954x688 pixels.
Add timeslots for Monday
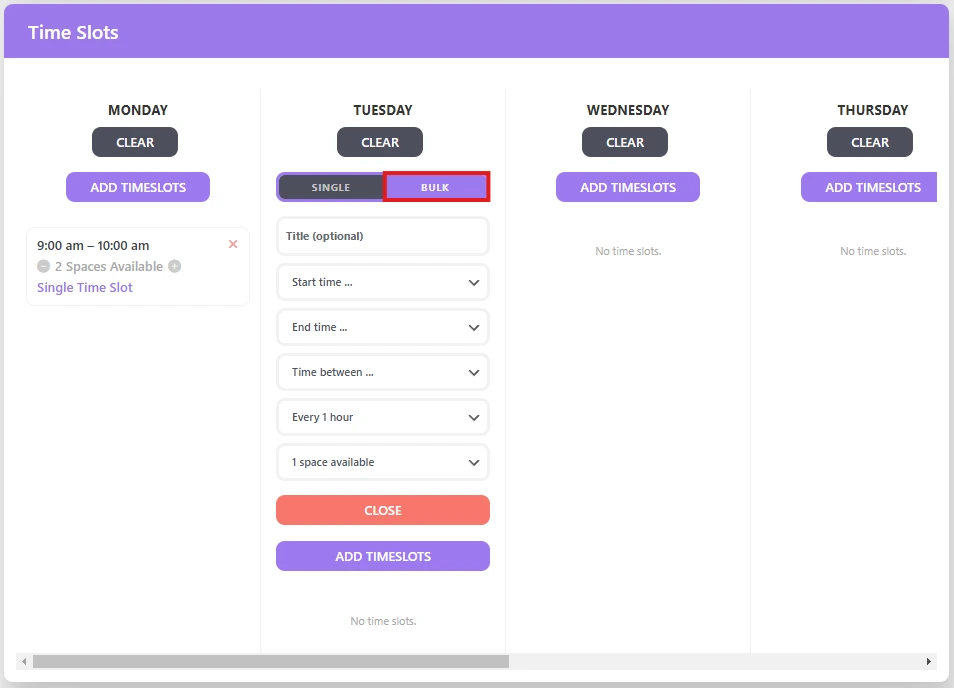pyautogui.click(x=138, y=187)
